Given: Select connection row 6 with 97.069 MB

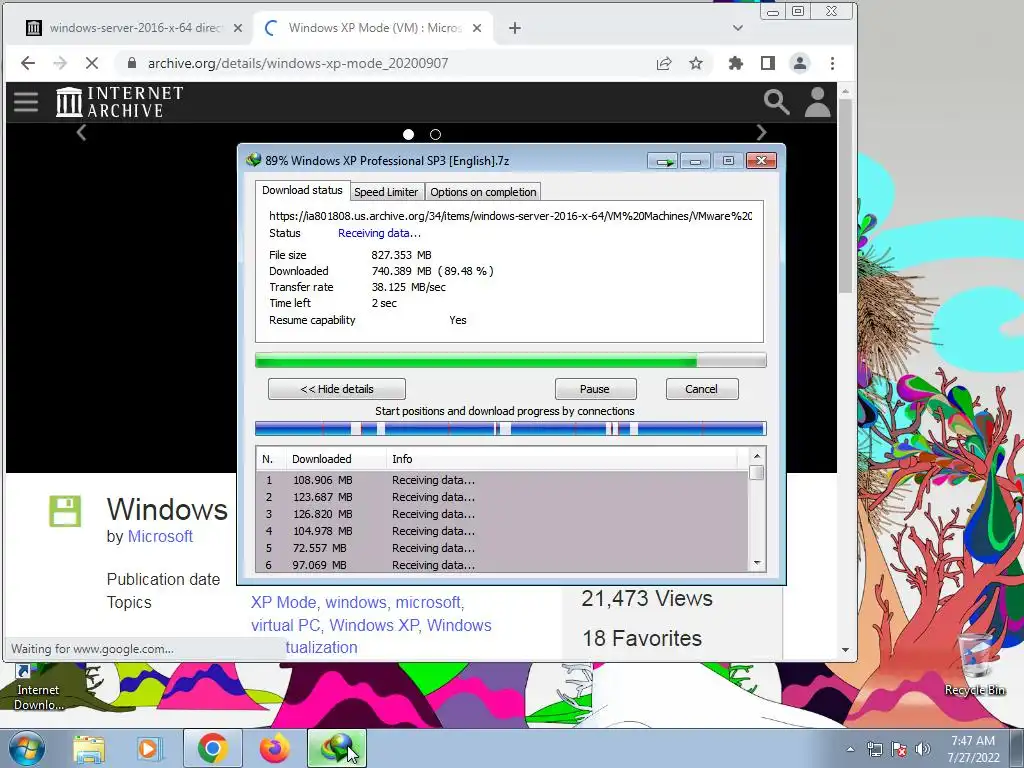Looking at the screenshot, I should pyautogui.click(x=502, y=565).
